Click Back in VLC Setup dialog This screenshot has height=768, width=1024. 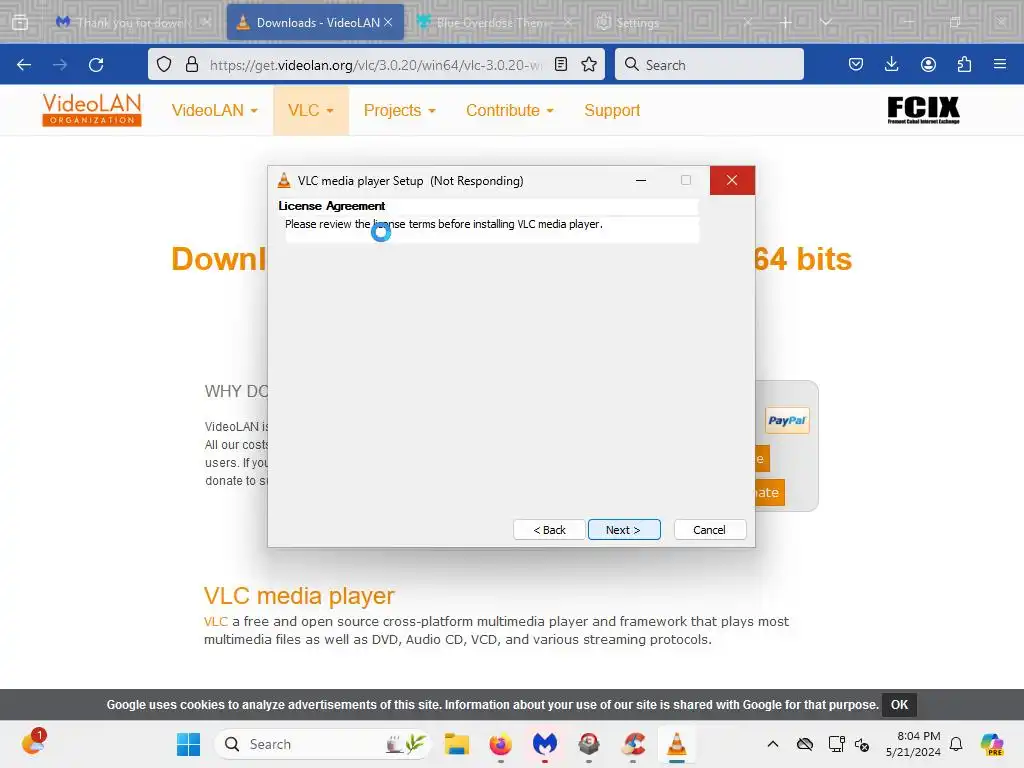(549, 530)
